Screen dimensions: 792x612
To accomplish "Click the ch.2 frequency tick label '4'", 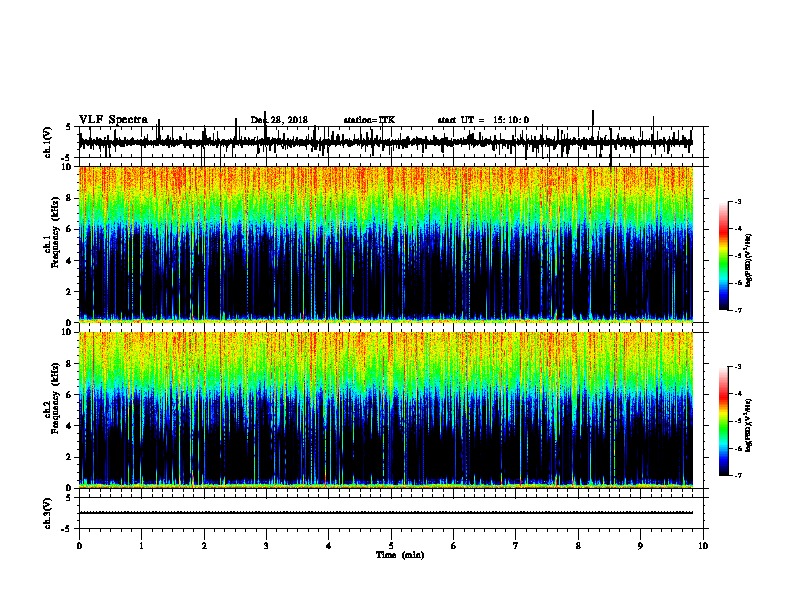I will [x=70, y=426].
